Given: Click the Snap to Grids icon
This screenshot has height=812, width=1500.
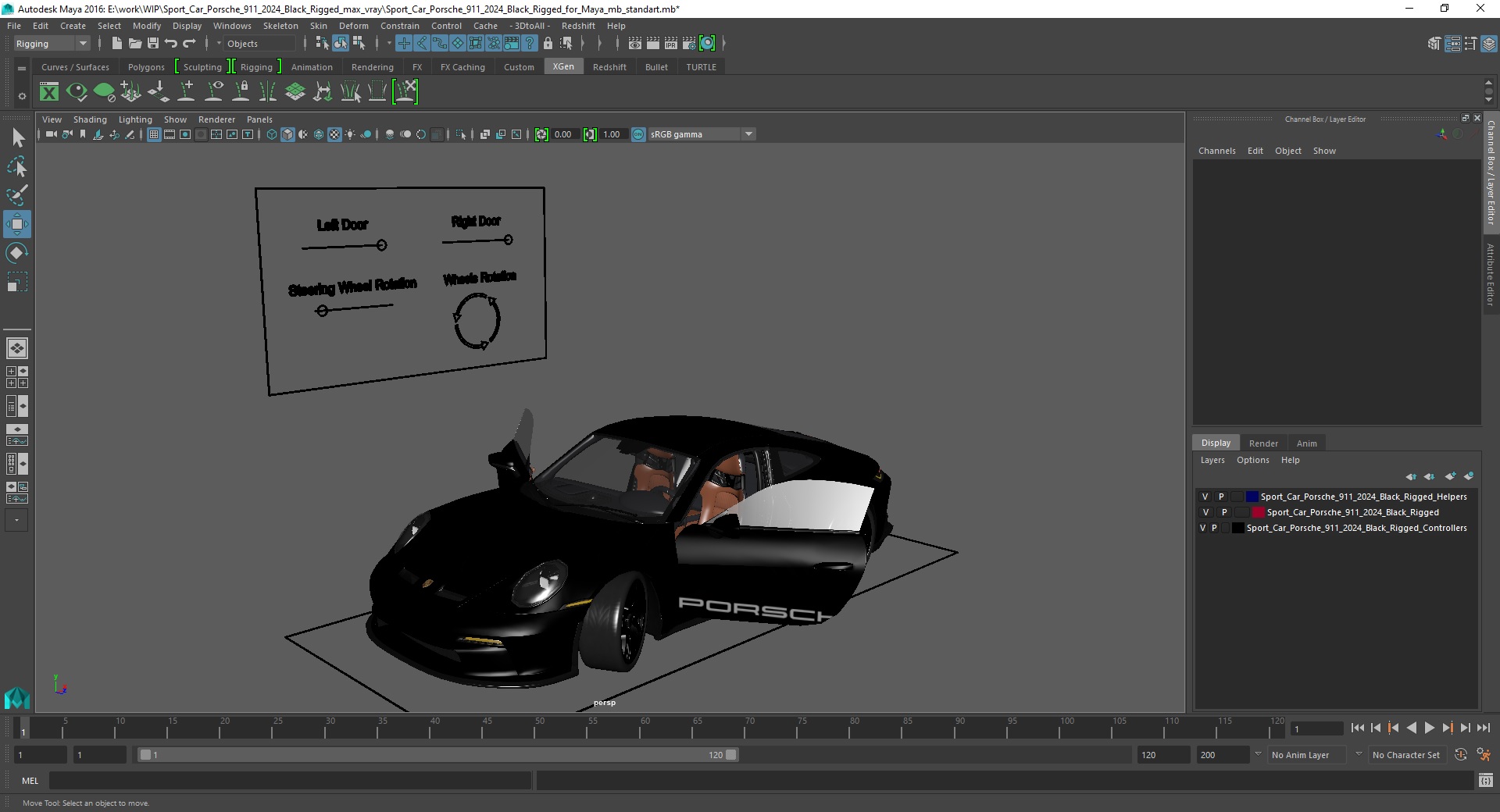Looking at the screenshot, I should [x=404, y=44].
